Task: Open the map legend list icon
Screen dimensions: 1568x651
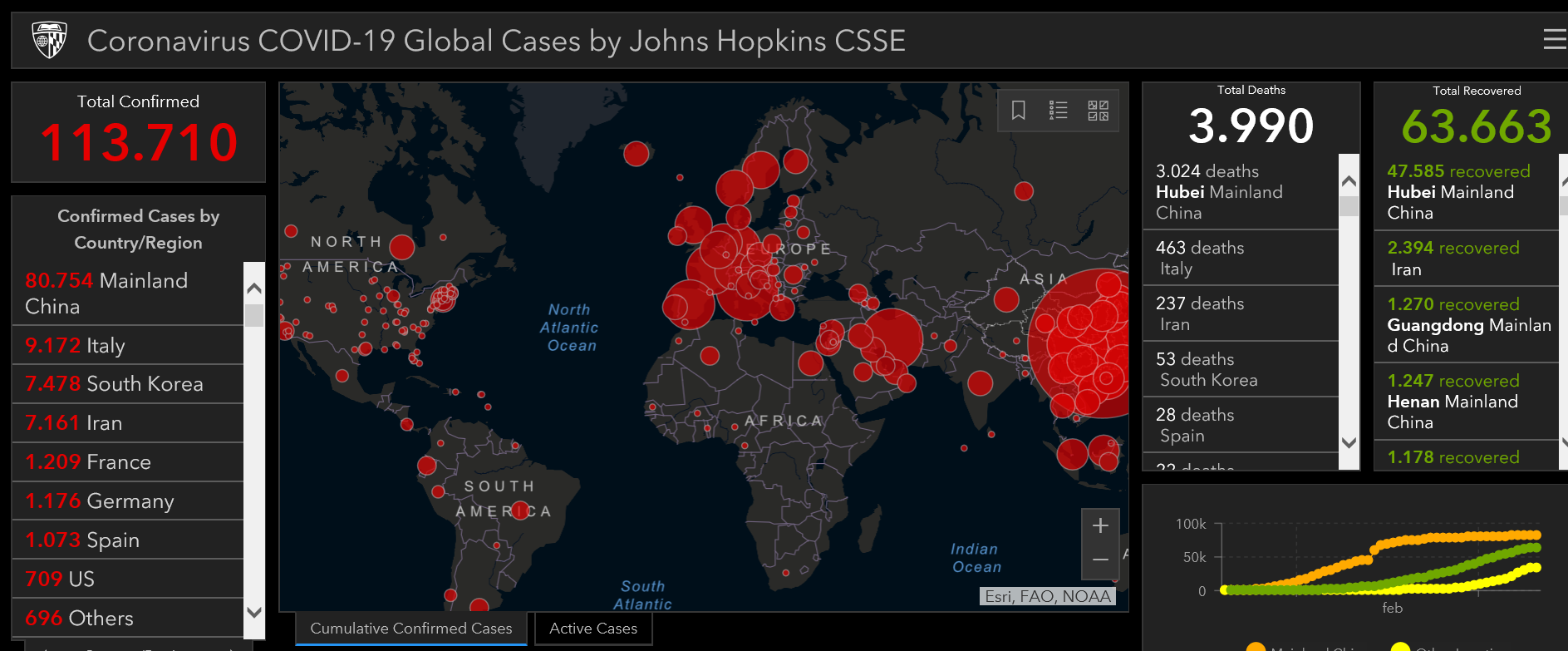Action: (x=1058, y=111)
